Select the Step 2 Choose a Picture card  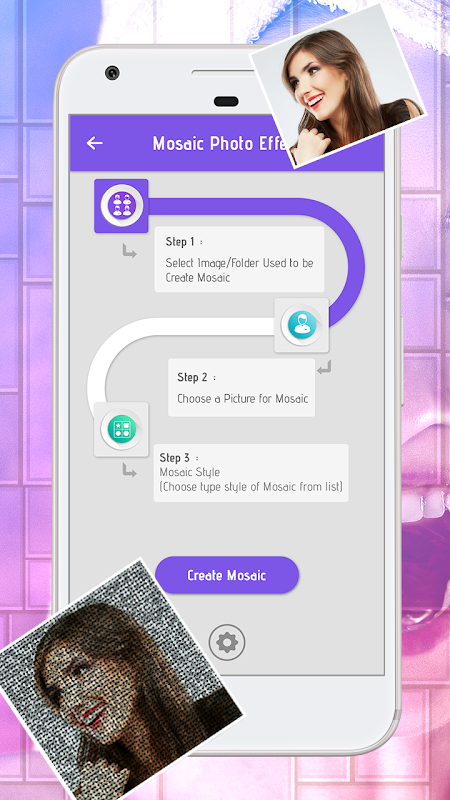pos(241,388)
